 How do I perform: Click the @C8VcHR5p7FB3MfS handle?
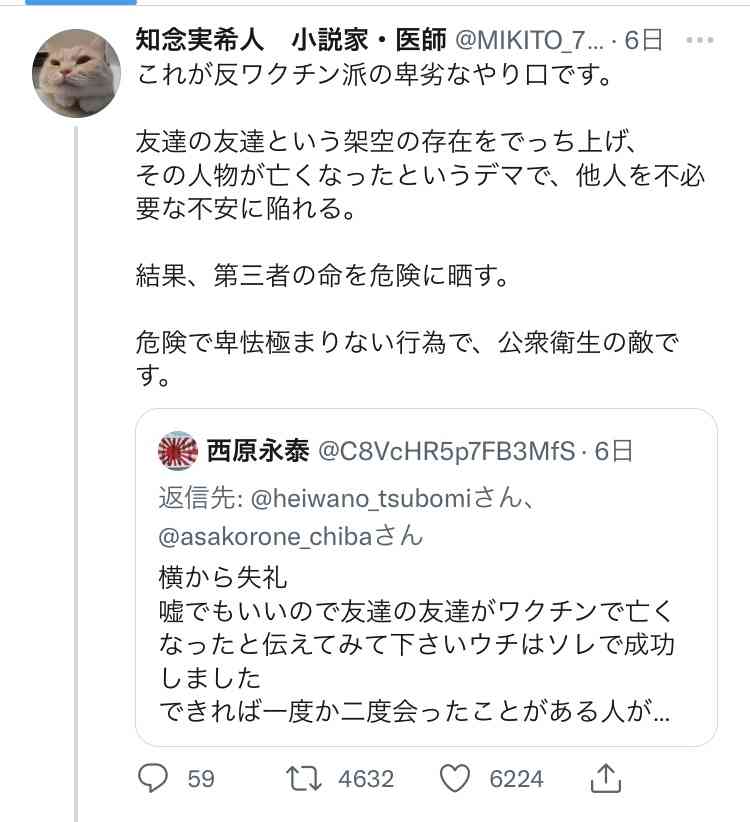coord(448,452)
